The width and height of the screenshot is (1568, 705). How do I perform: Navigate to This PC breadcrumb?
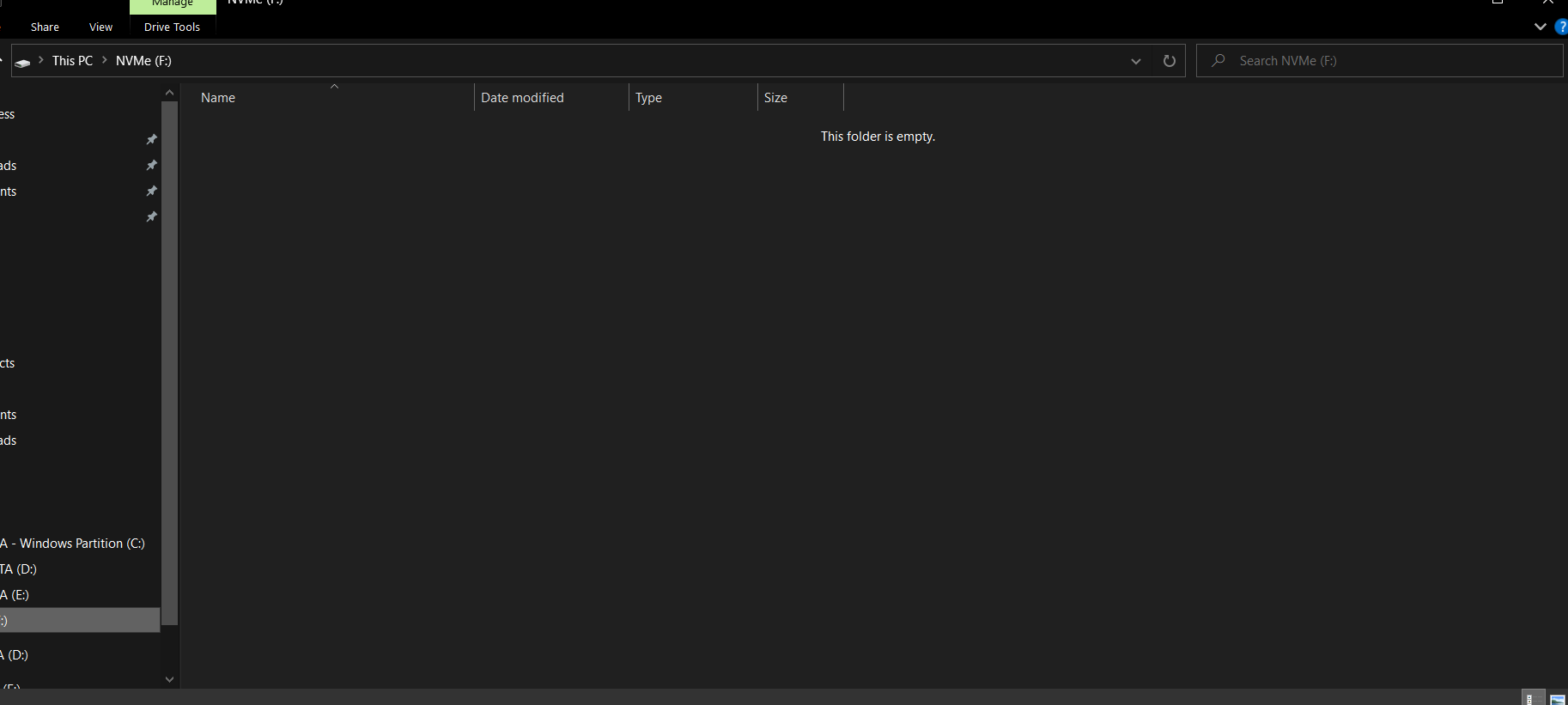[x=72, y=61]
